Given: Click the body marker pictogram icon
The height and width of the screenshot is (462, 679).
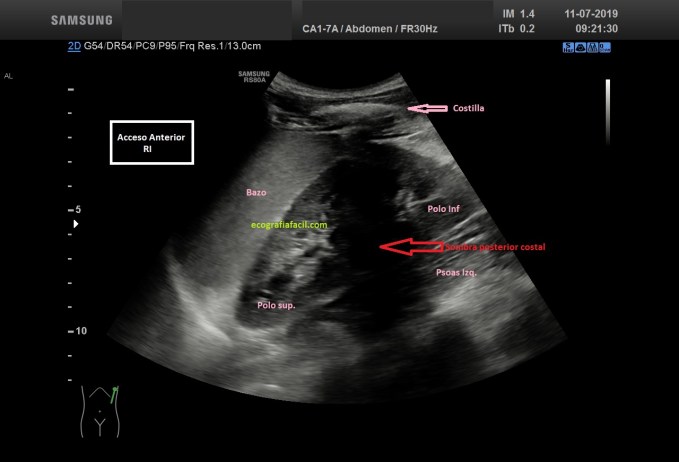Looking at the screenshot, I should pos(100,410).
